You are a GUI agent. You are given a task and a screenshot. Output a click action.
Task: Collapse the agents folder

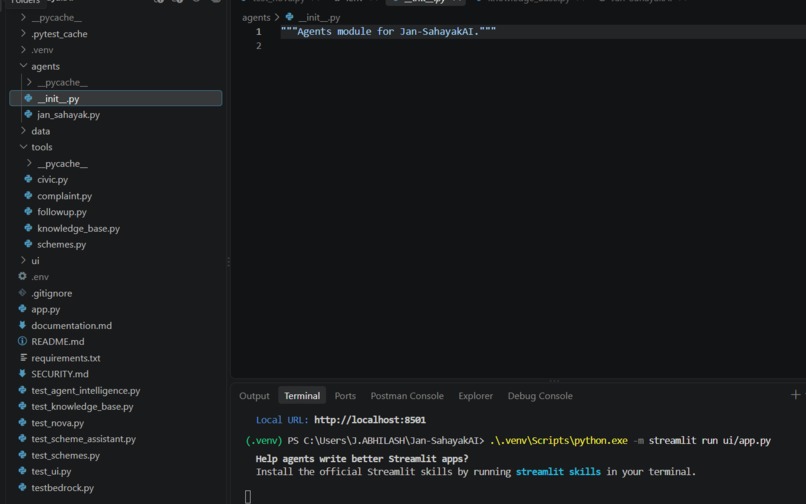coord(23,66)
